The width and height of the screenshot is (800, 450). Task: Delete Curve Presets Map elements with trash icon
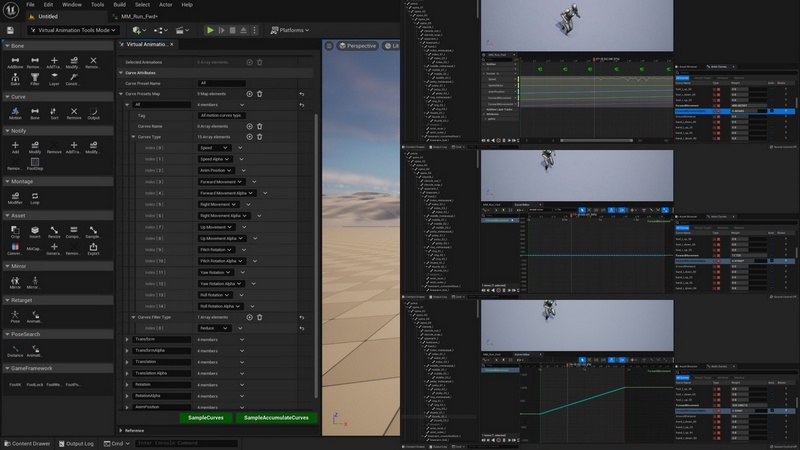(x=260, y=94)
